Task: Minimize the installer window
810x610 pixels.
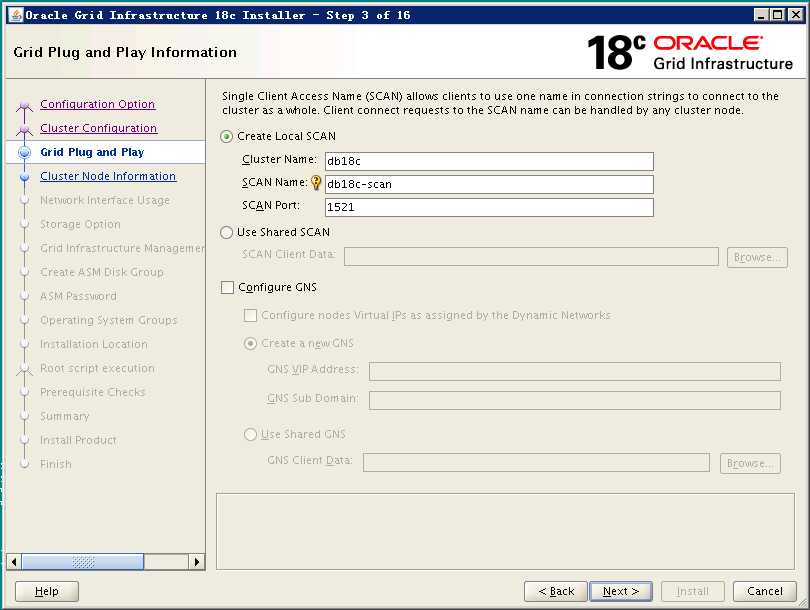Action: coord(761,15)
